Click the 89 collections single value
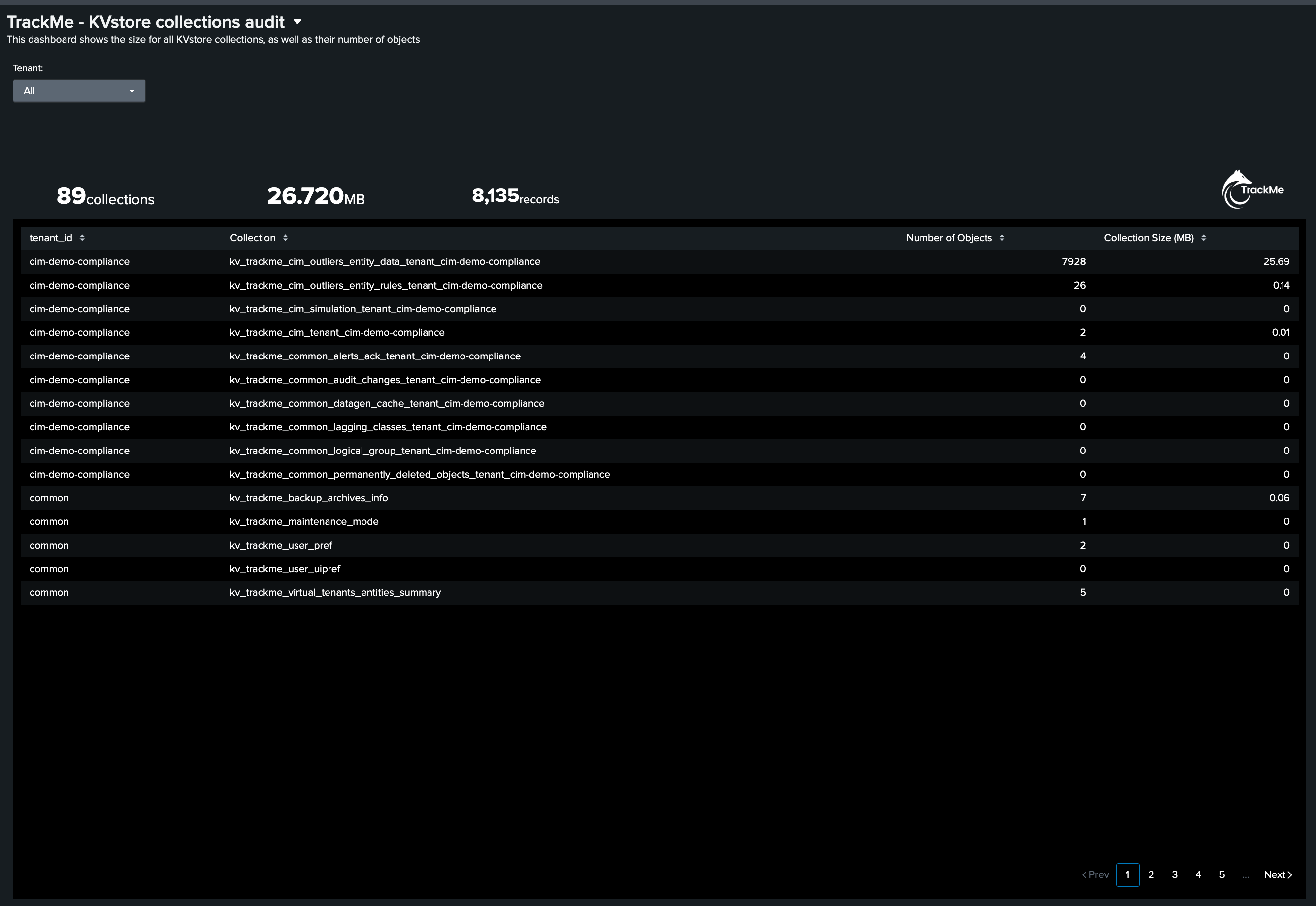Screen dimensions: 1316x906 pos(105,196)
